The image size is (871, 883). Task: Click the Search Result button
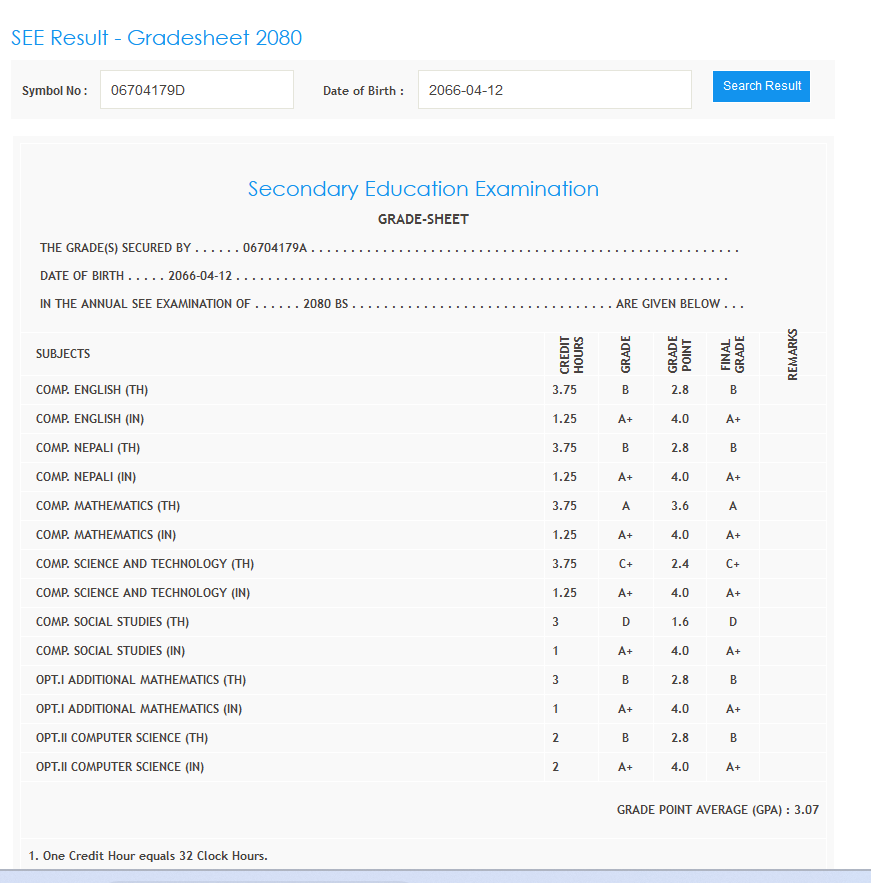(x=761, y=86)
